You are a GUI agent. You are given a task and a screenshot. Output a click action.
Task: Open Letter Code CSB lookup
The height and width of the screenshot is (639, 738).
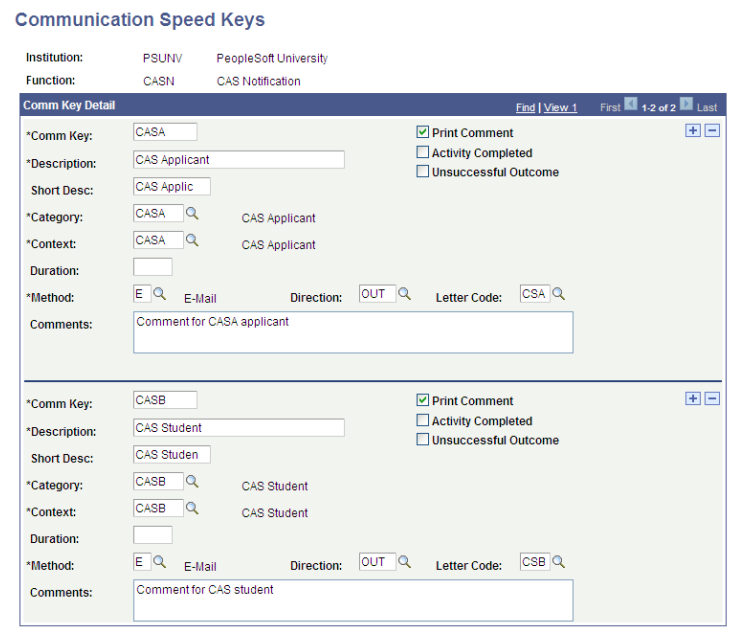558,562
